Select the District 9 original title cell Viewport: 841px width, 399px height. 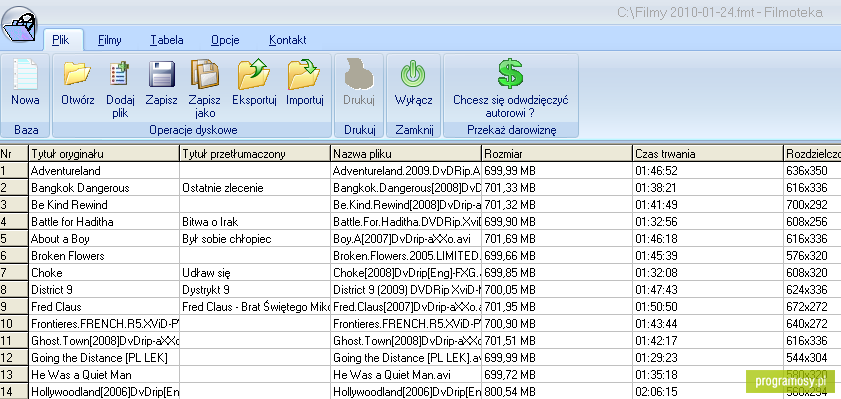104,290
